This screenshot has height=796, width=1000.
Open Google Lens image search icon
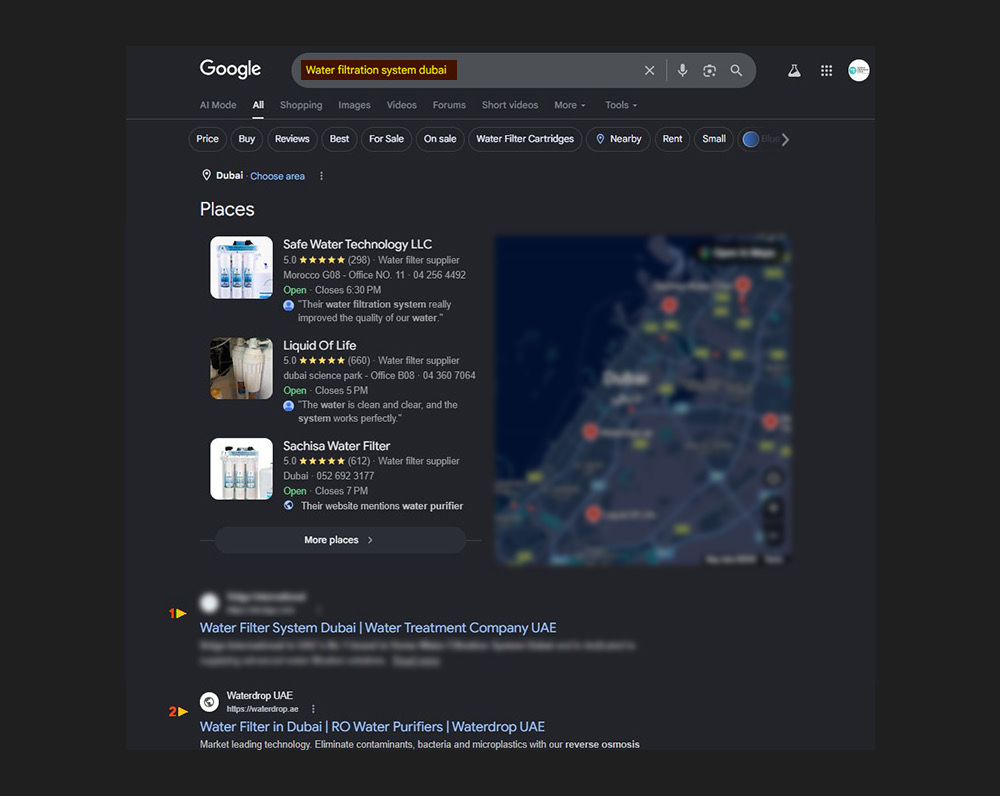(709, 70)
